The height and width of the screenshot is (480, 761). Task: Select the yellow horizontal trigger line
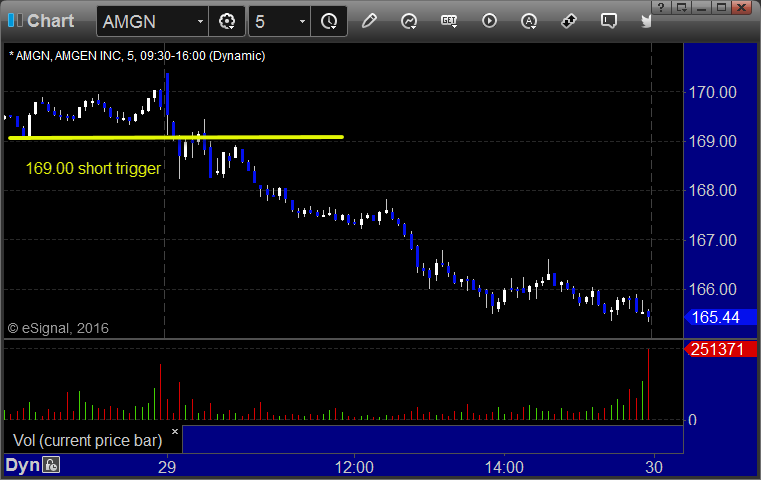[176, 137]
